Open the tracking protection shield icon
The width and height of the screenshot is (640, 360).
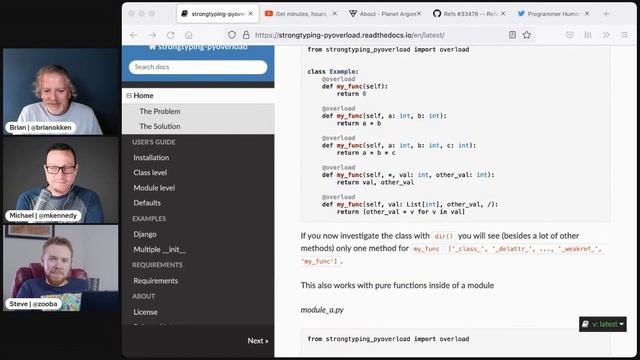coord(232,35)
